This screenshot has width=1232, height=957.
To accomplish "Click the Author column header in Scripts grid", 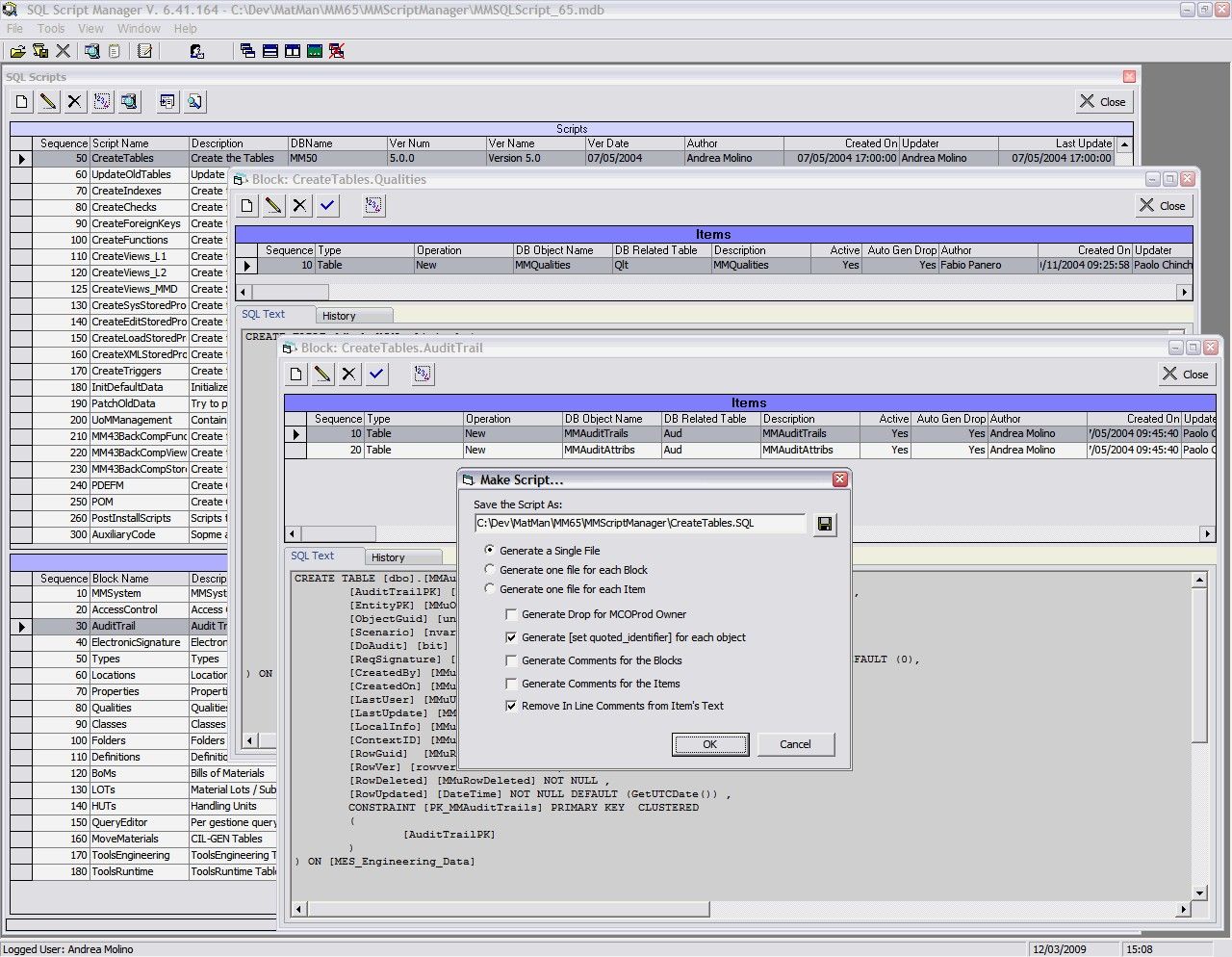I will click(733, 143).
